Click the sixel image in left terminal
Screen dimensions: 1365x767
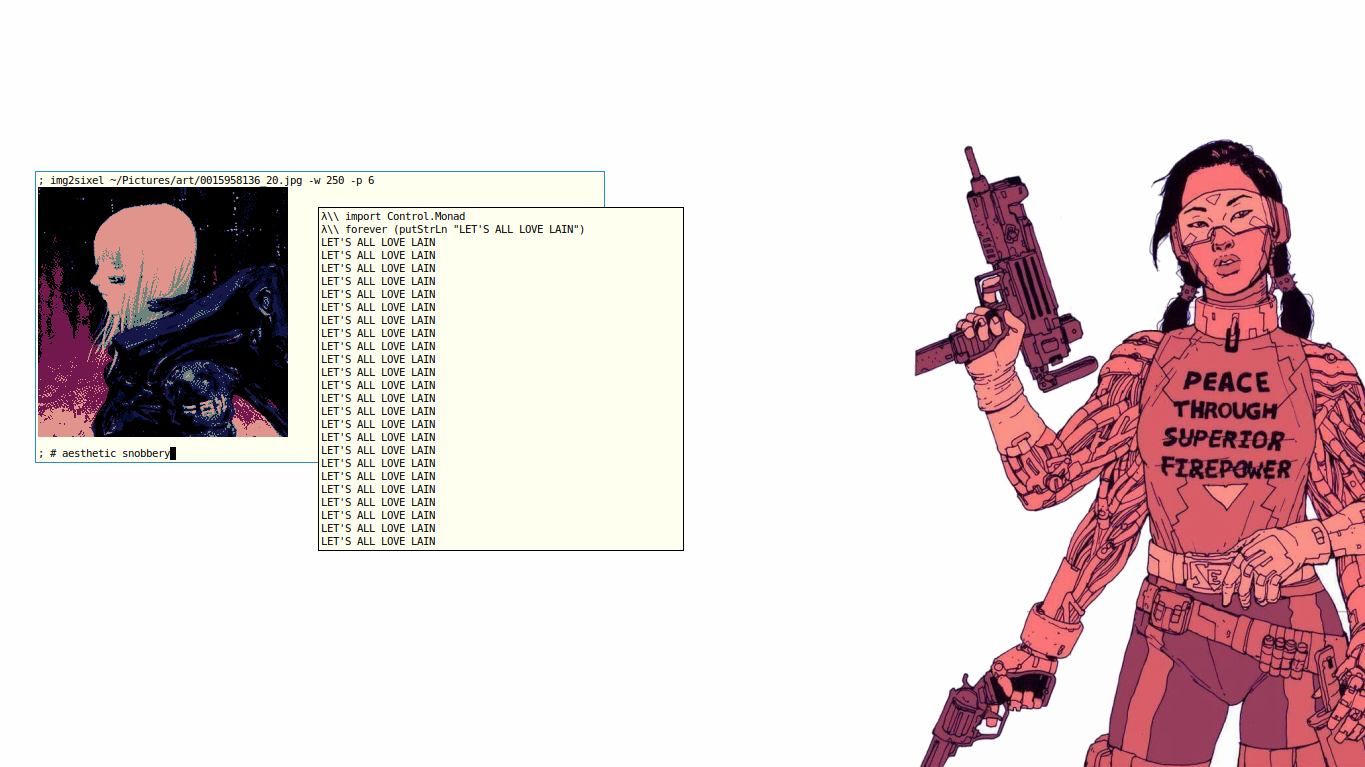tap(163, 312)
